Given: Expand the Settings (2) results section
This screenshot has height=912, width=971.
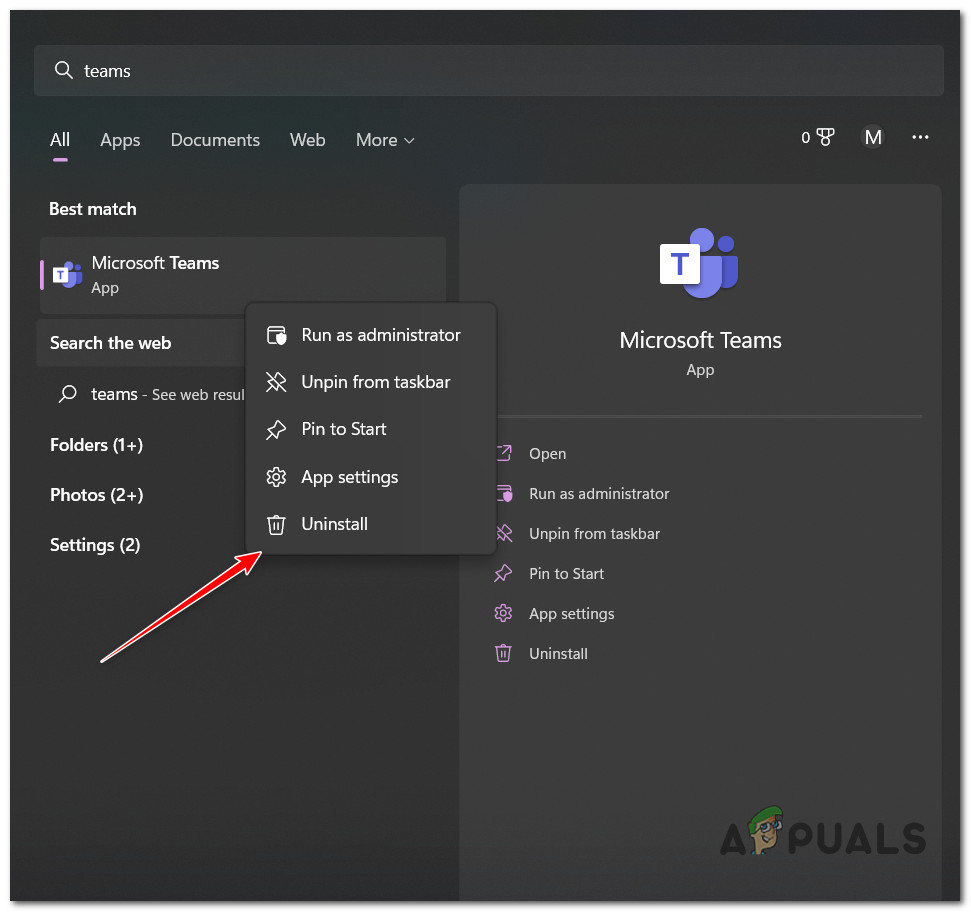Looking at the screenshot, I should click(95, 545).
